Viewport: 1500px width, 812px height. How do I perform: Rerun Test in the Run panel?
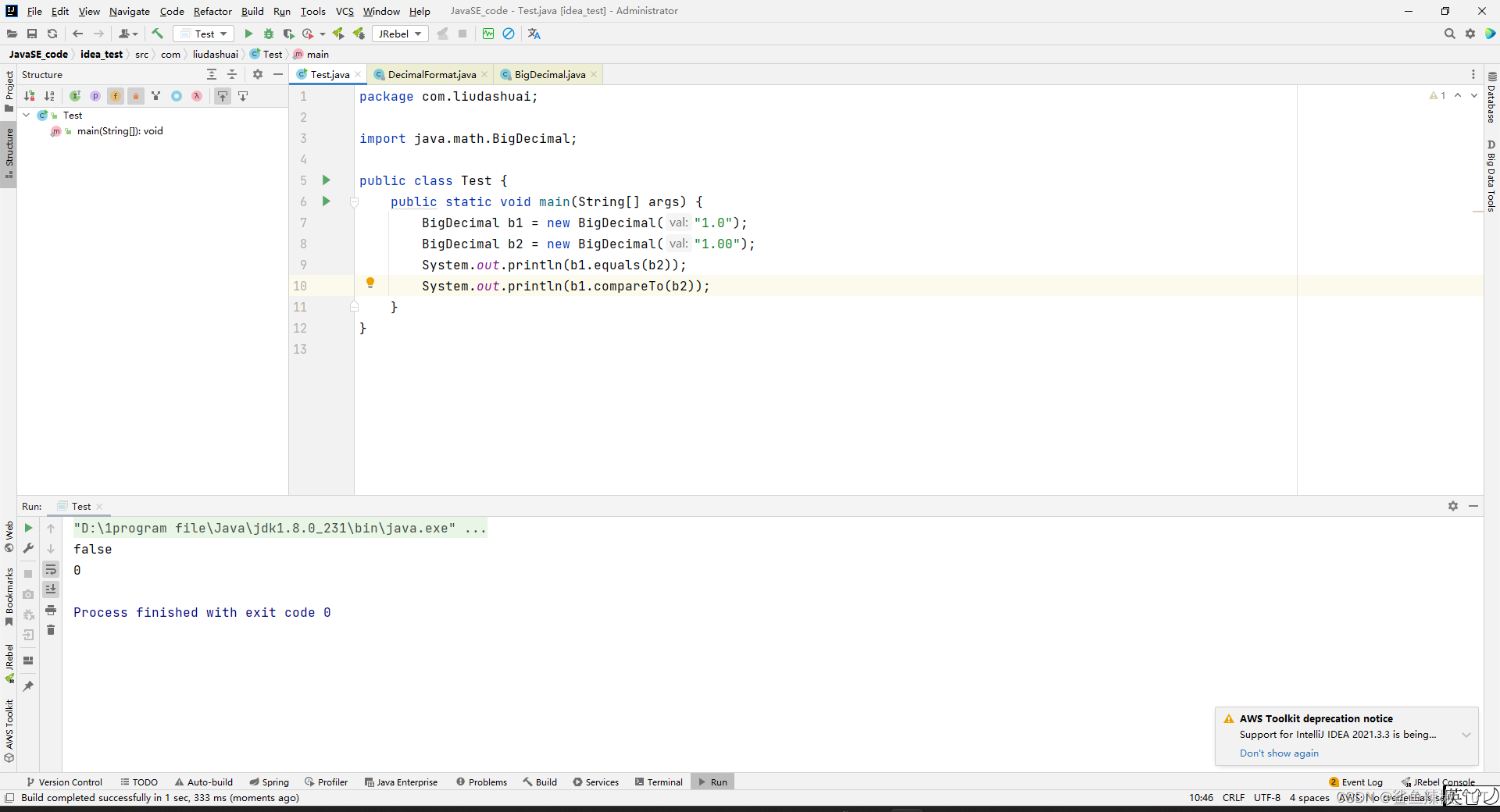[29, 528]
